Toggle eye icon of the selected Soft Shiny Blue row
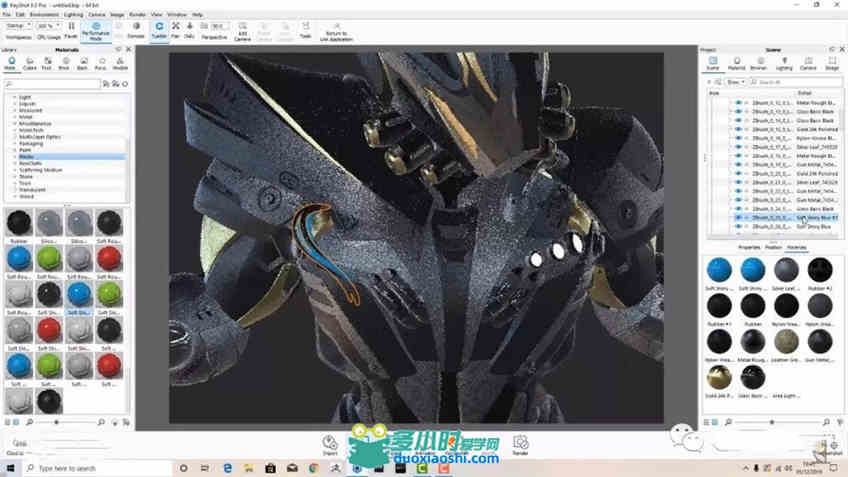 pos(738,218)
